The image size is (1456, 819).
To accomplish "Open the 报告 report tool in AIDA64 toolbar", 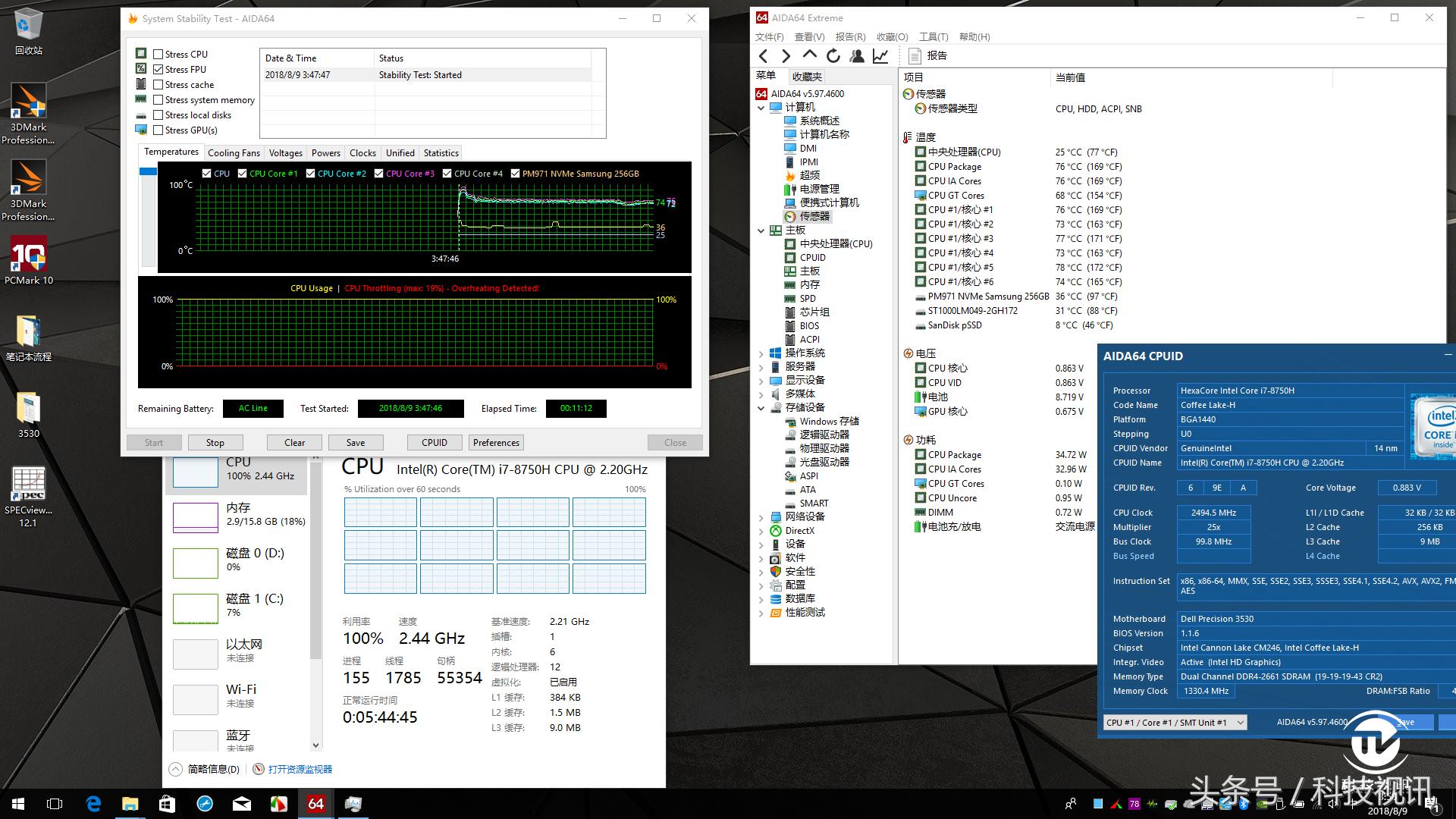I will tap(928, 55).
